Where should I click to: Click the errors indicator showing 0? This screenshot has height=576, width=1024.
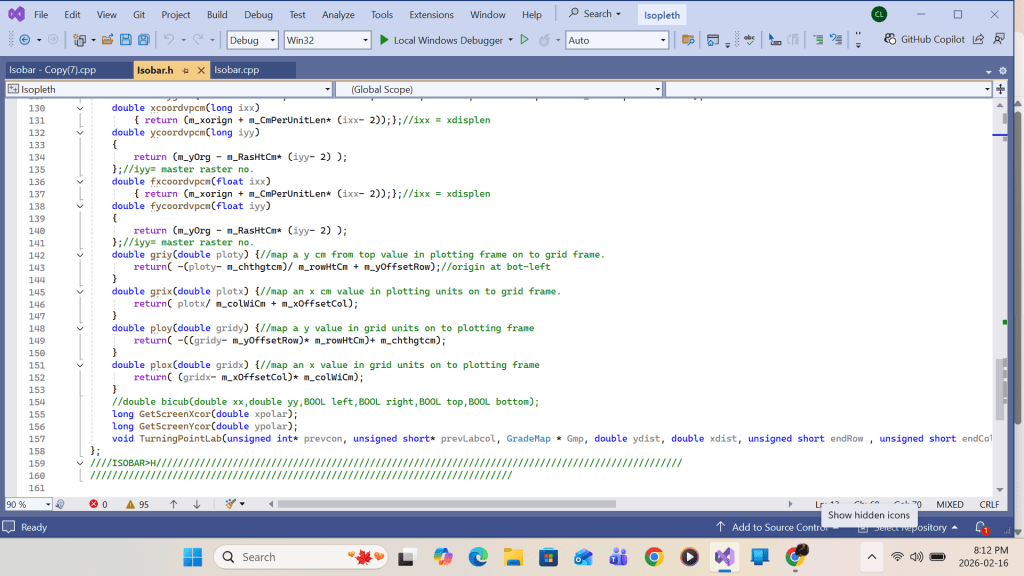coord(98,504)
